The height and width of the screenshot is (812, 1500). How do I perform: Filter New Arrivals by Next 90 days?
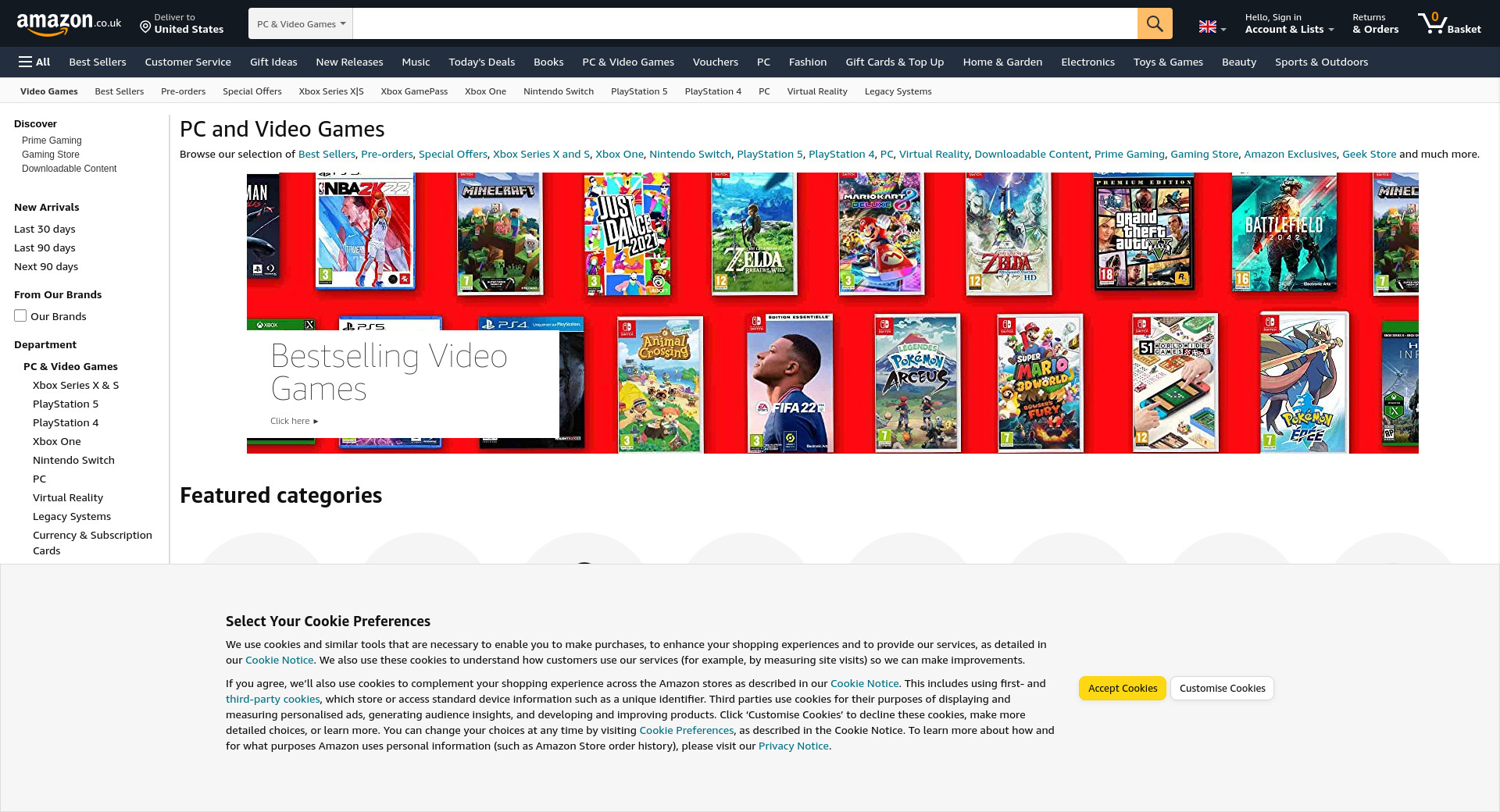(46, 266)
